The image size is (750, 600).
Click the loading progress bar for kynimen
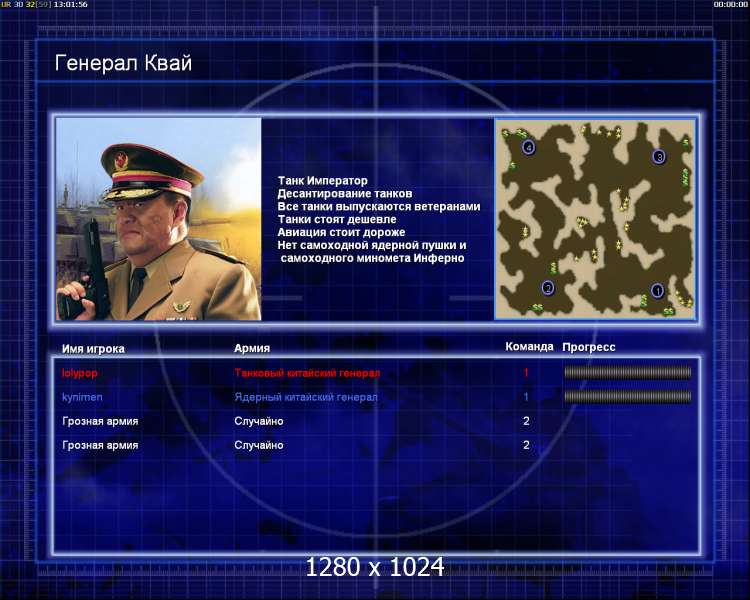tap(628, 396)
